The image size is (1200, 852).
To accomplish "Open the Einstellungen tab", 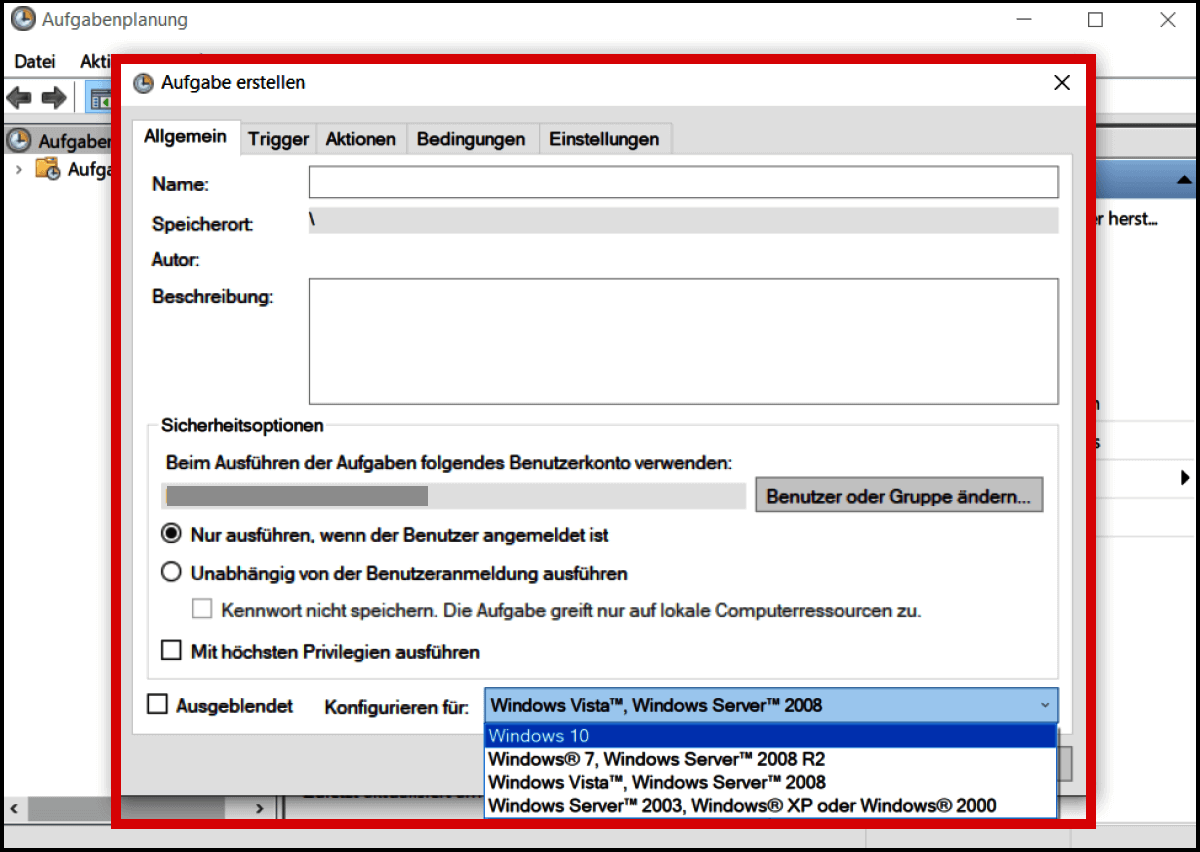I will [x=605, y=139].
